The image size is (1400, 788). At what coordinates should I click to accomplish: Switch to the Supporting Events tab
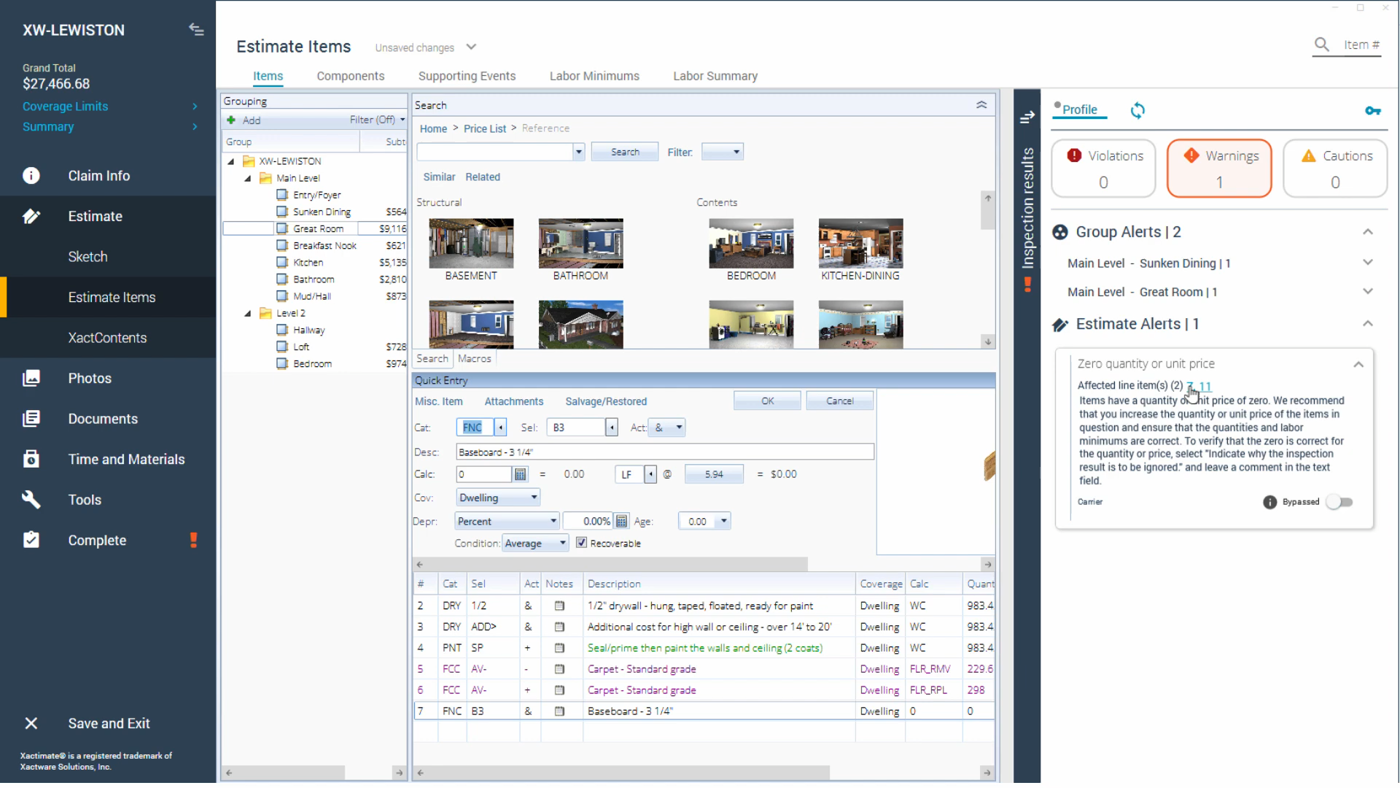pyautogui.click(x=467, y=76)
